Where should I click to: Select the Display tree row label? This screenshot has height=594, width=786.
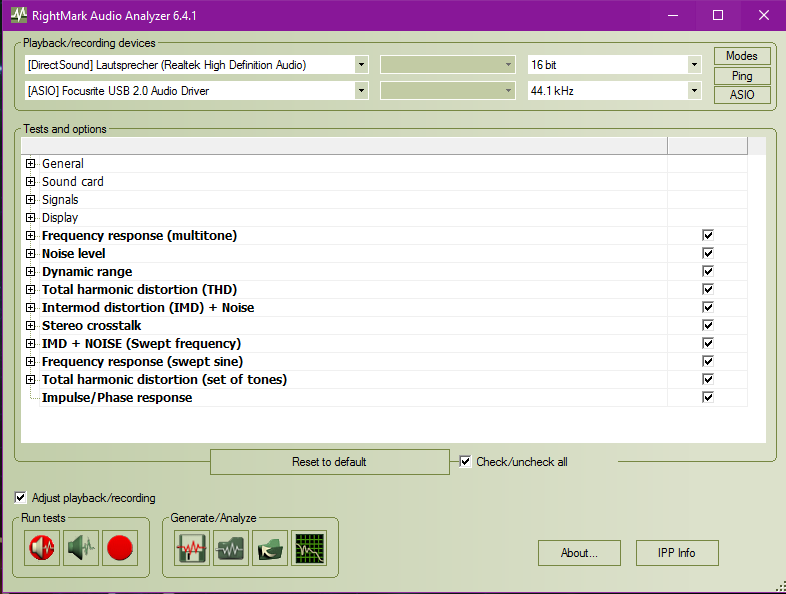(60, 218)
